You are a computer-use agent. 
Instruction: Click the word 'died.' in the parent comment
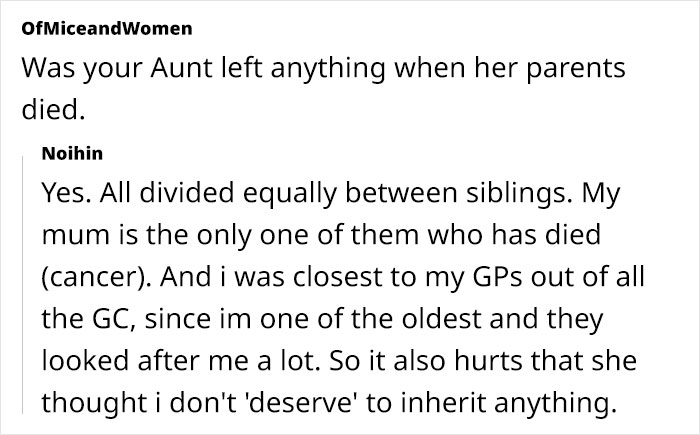pos(48,112)
